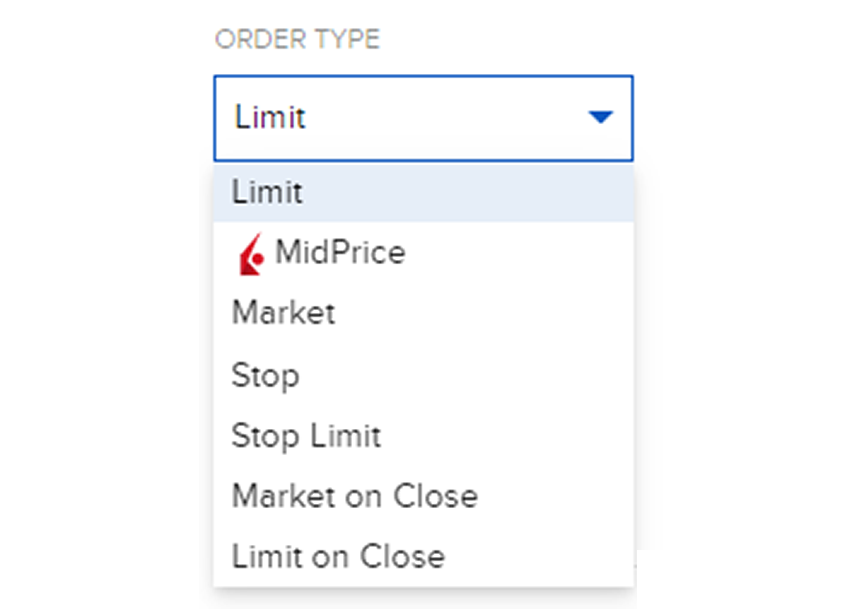Click the MidPrice text label

click(x=340, y=252)
